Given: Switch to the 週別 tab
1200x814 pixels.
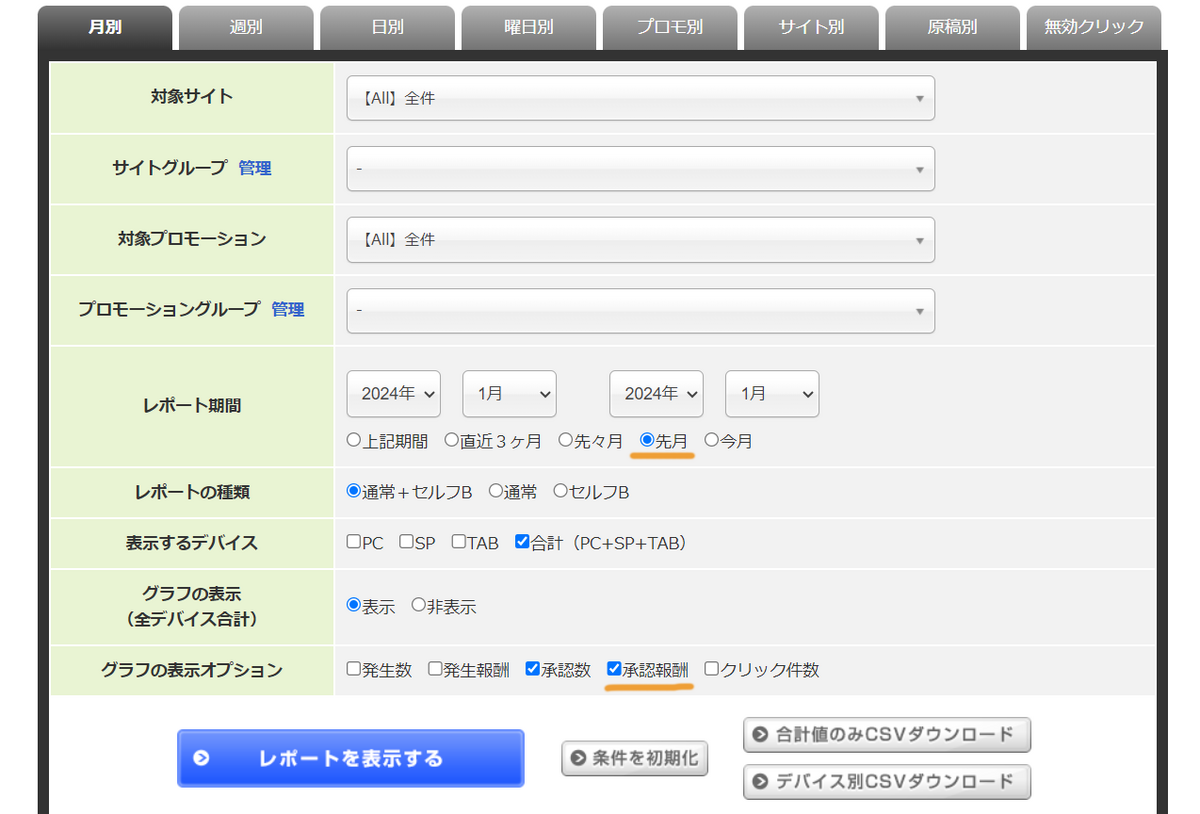Looking at the screenshot, I should click(x=246, y=27).
